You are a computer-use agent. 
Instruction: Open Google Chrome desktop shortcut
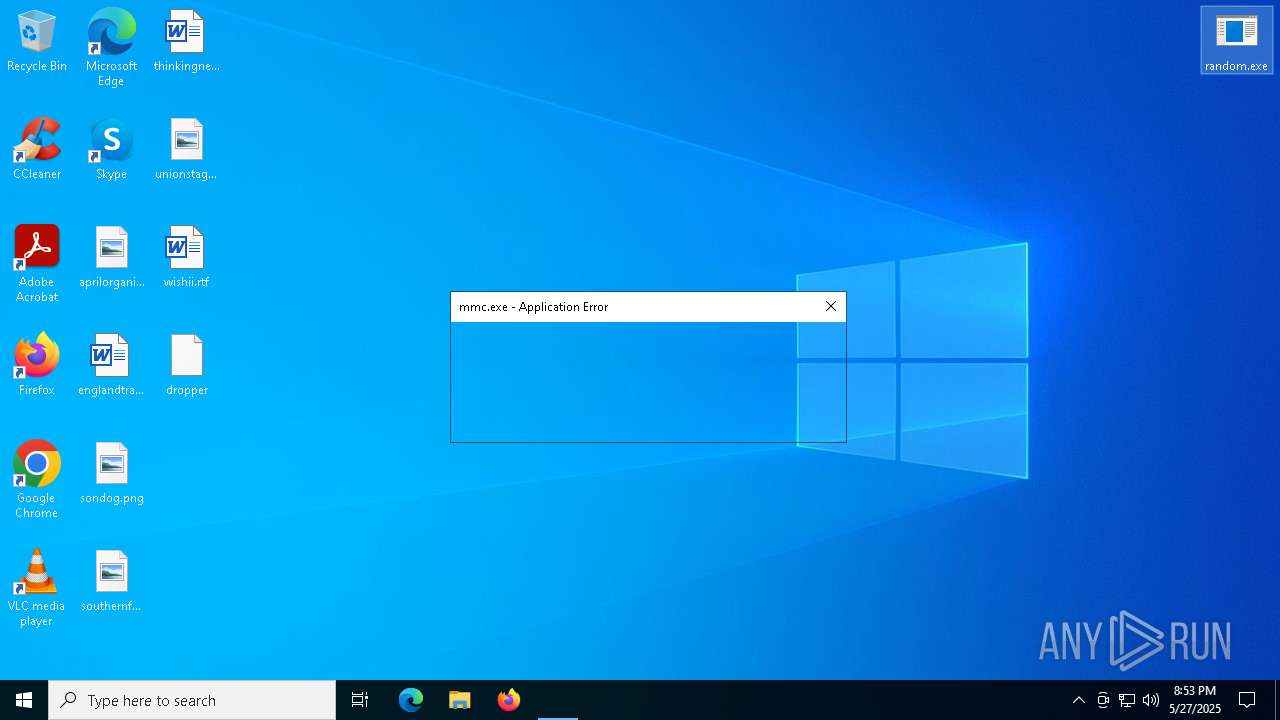click(37, 480)
